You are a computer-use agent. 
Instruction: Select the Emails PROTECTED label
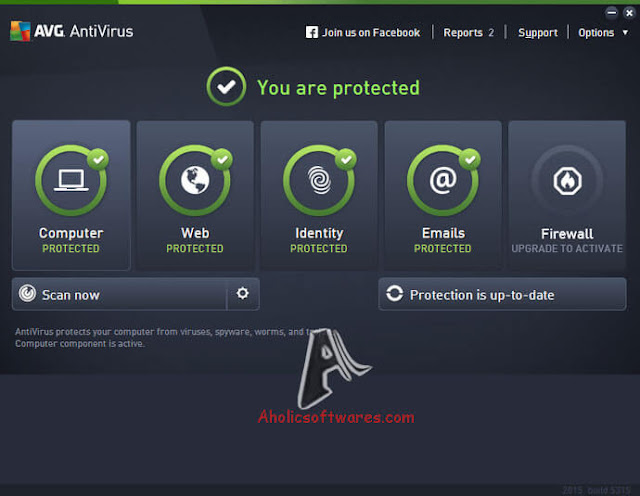(443, 248)
